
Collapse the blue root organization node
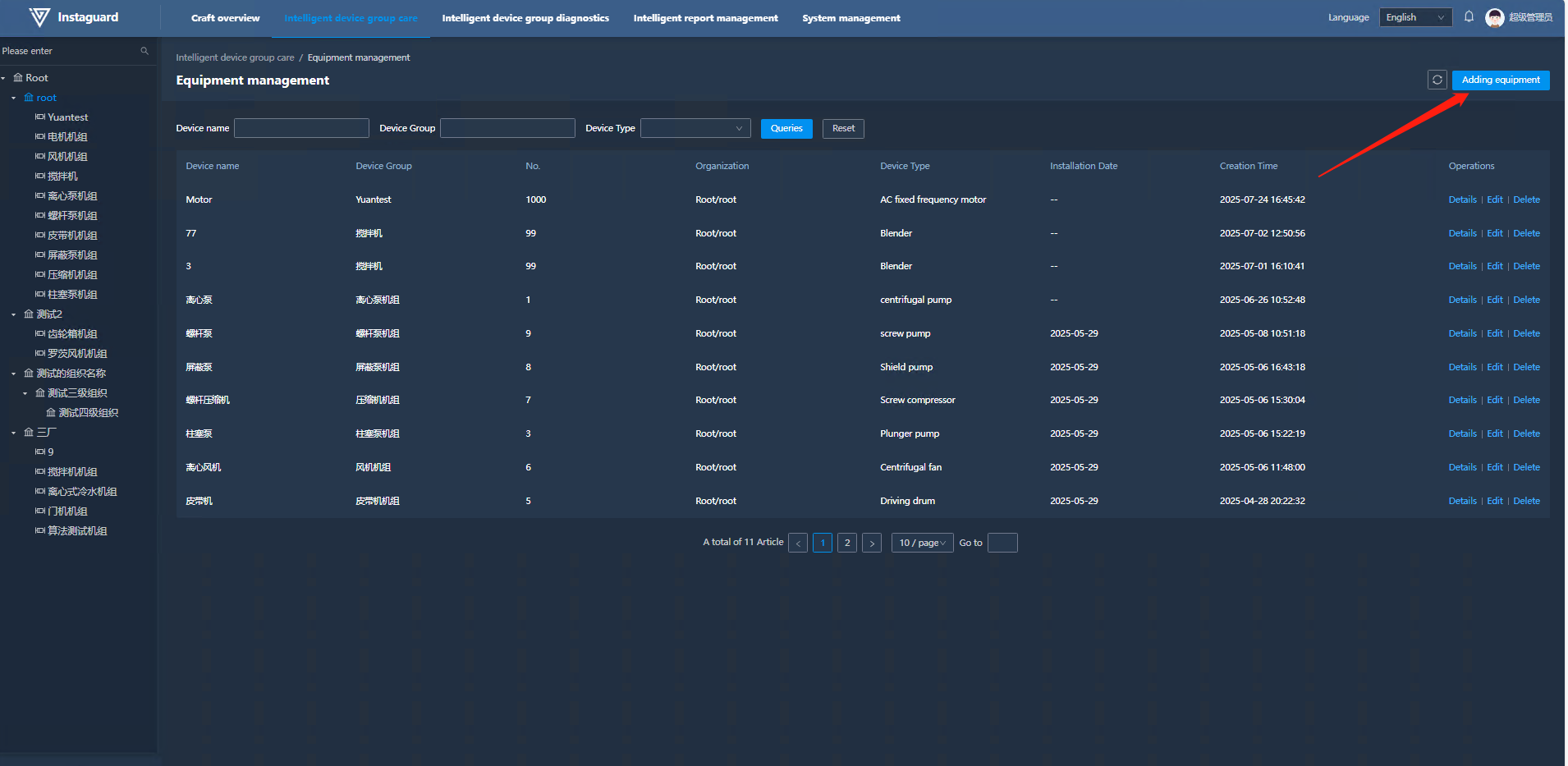click(x=14, y=98)
